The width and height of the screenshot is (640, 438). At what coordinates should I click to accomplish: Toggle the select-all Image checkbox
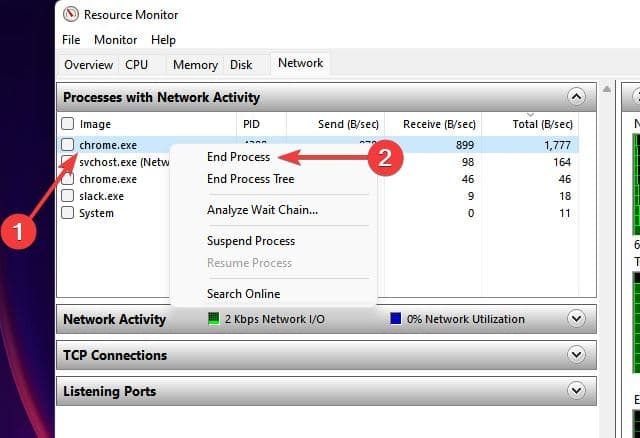point(67,124)
